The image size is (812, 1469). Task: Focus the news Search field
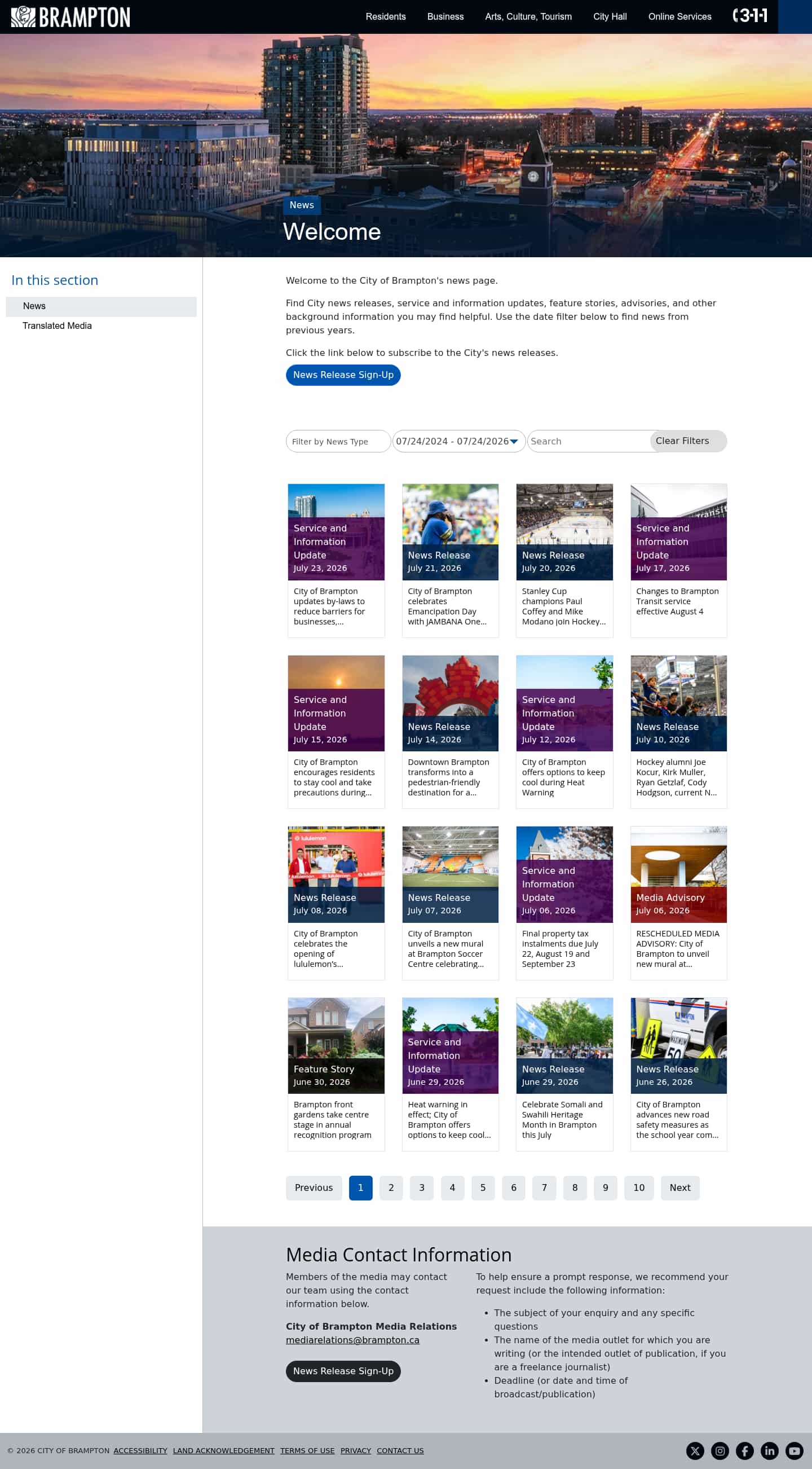click(588, 441)
